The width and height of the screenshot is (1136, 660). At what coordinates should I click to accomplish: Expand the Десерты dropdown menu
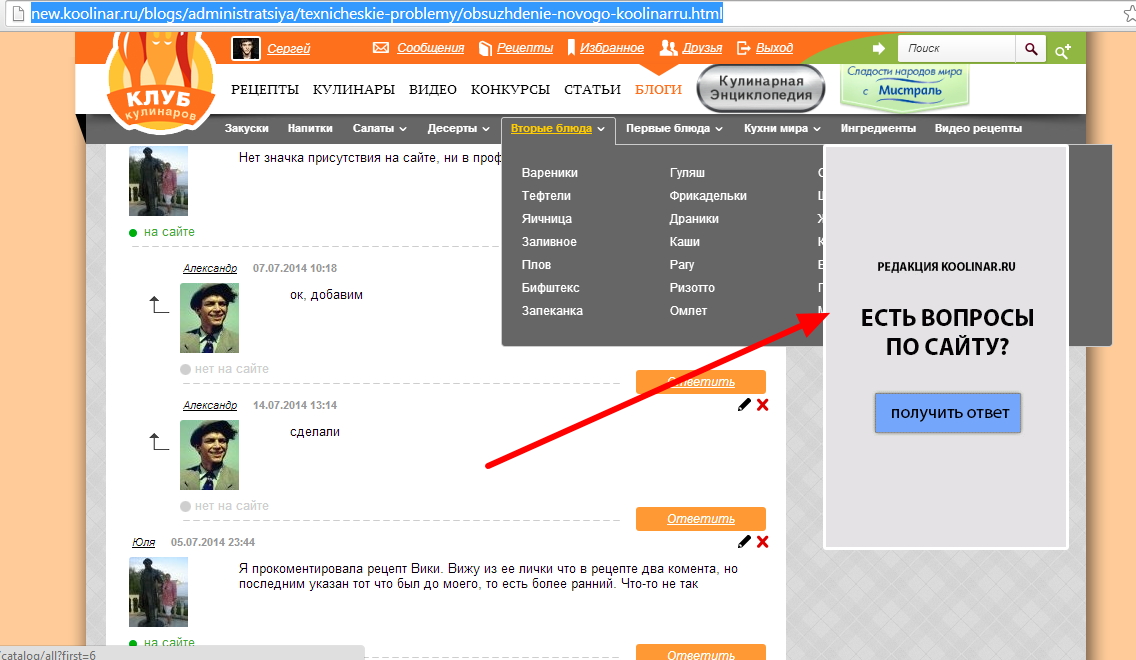460,129
